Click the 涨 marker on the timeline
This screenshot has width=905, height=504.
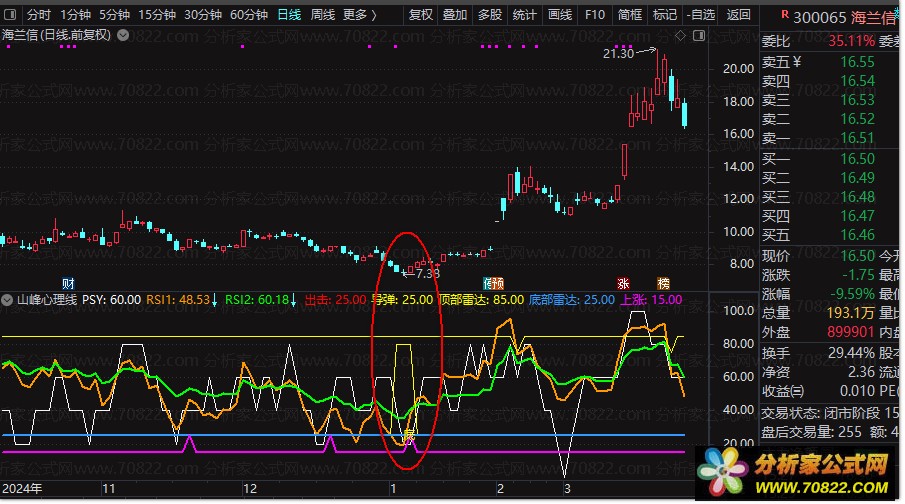click(x=623, y=283)
